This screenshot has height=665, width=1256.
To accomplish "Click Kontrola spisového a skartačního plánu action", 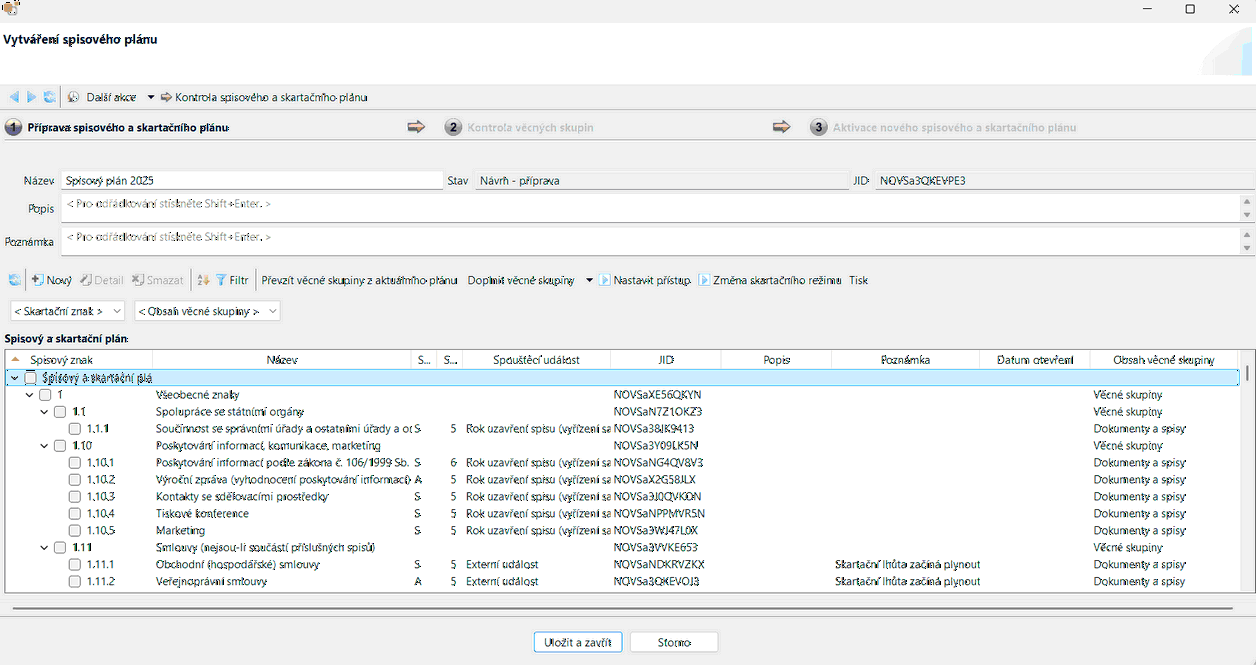I will 270,97.
